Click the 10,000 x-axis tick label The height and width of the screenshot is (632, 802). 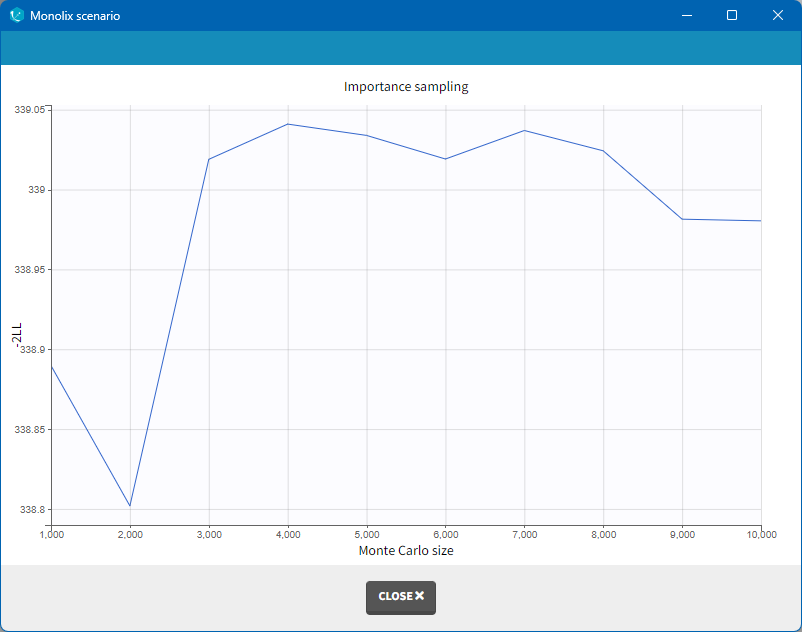tap(761, 535)
